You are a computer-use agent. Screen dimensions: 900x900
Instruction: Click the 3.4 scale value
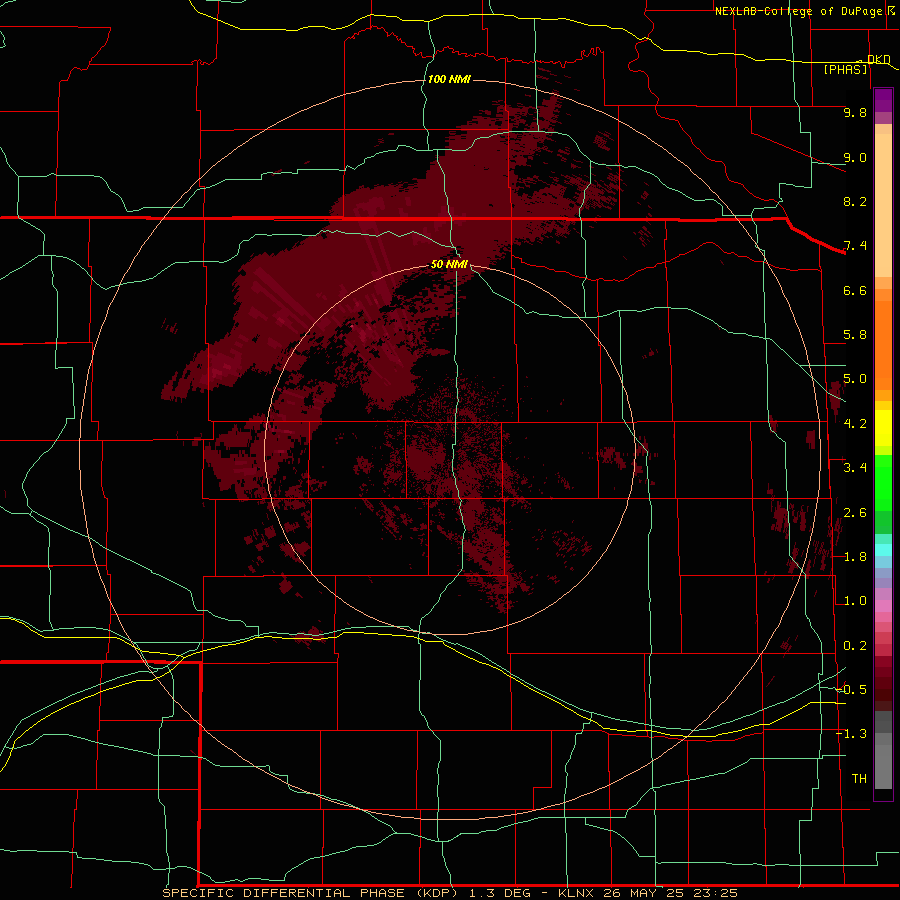(855, 468)
